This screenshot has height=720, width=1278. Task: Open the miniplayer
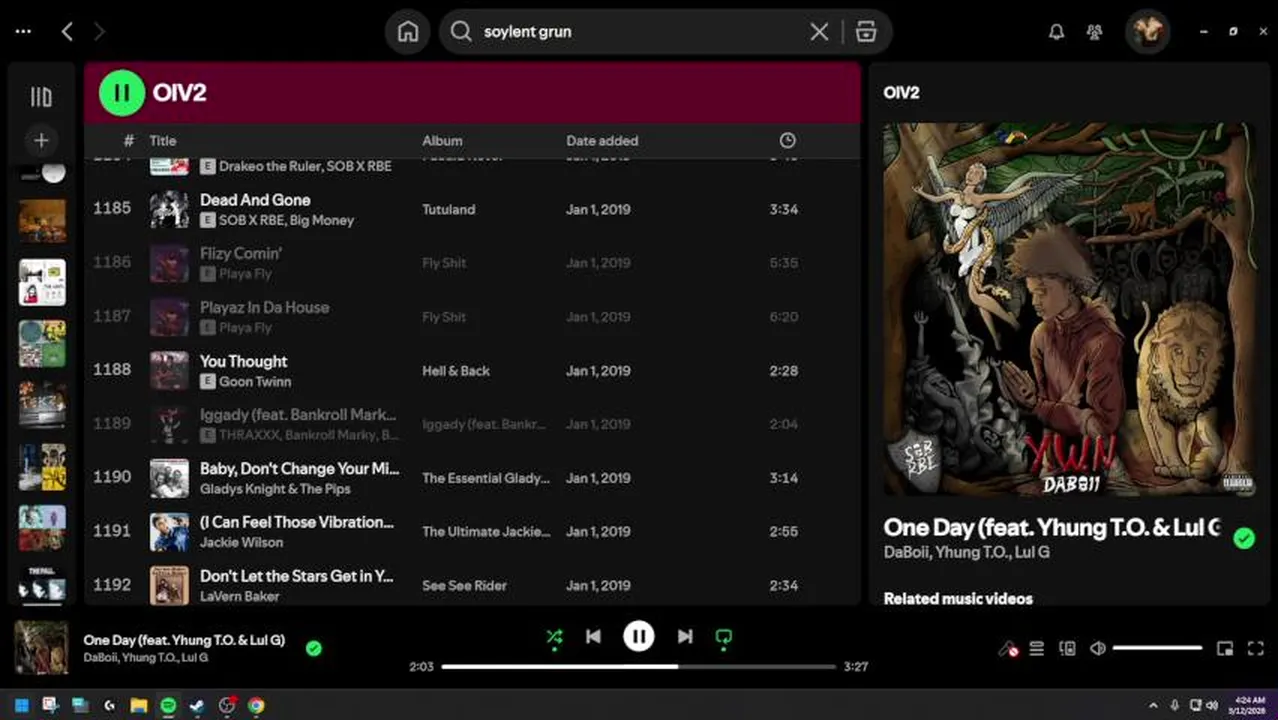1224,649
